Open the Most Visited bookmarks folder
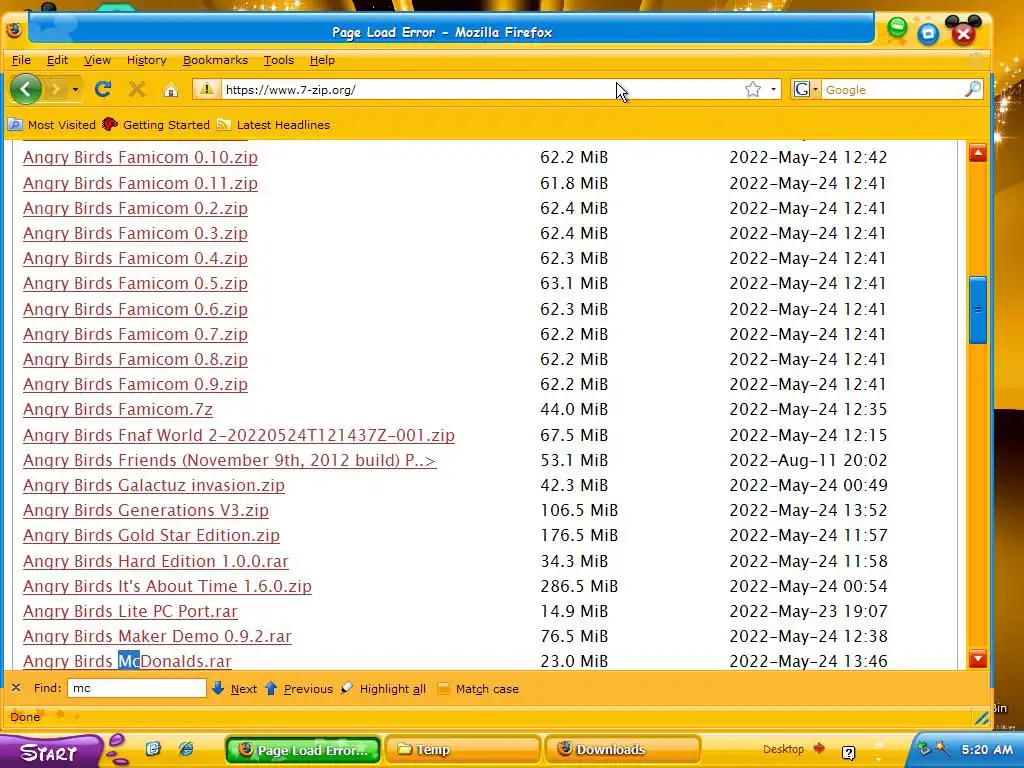The width and height of the screenshot is (1024, 768). coord(52,125)
